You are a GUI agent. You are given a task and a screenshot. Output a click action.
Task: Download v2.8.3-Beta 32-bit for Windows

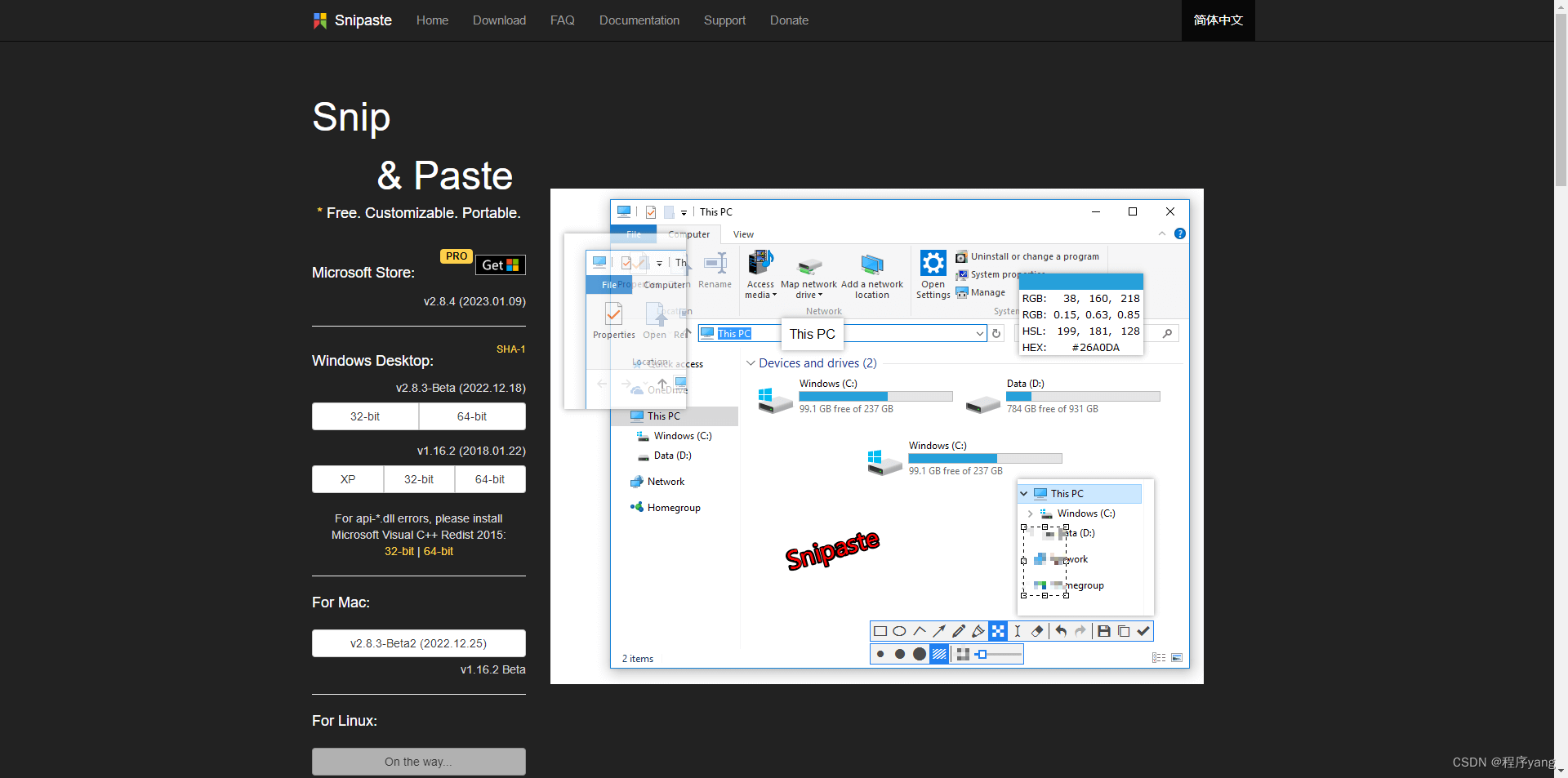[x=365, y=416]
